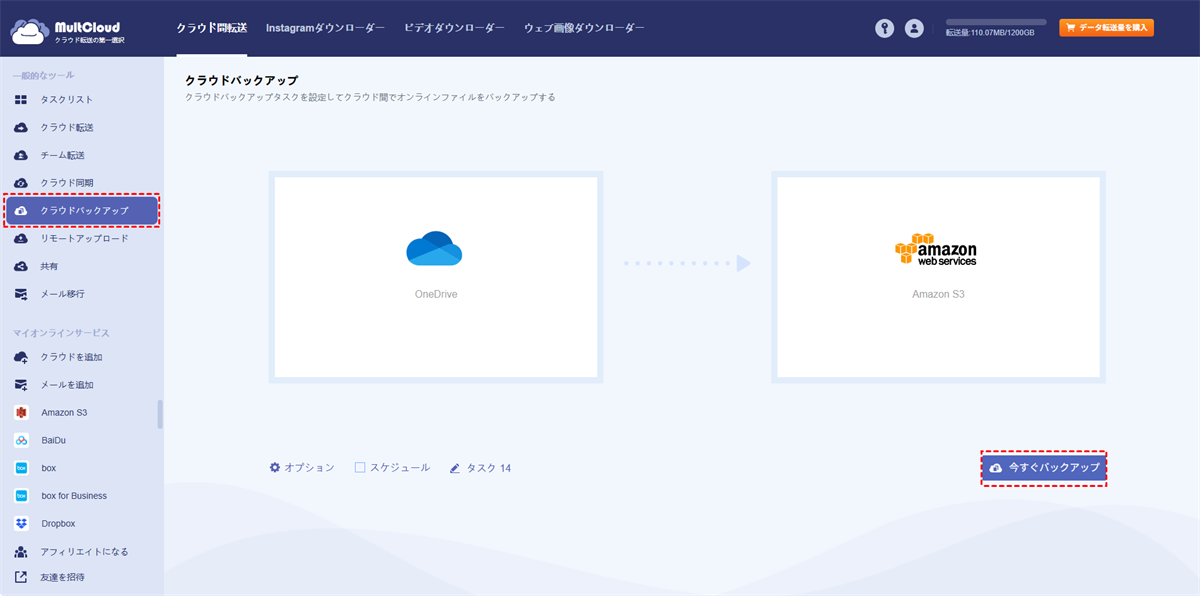Click the data traffic progress bar
Screen dimensions: 1200x596
coord(996,22)
